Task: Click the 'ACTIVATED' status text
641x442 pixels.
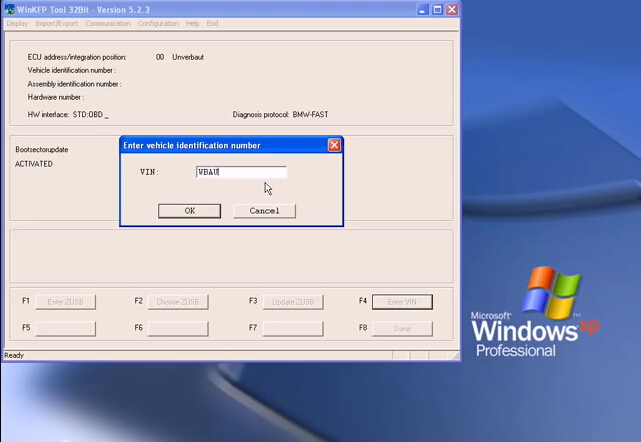Action: [x=34, y=164]
